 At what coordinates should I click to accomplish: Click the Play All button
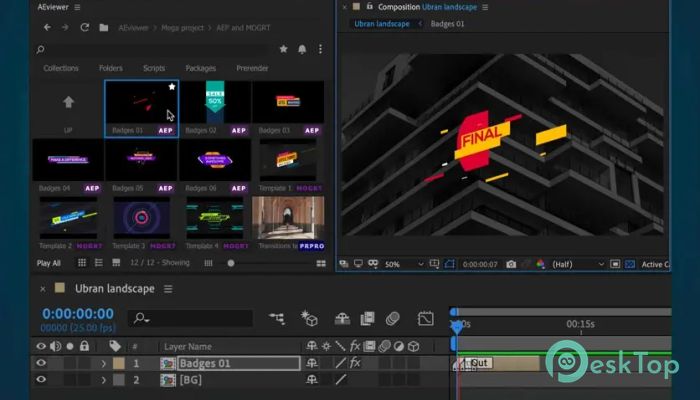tap(49, 263)
